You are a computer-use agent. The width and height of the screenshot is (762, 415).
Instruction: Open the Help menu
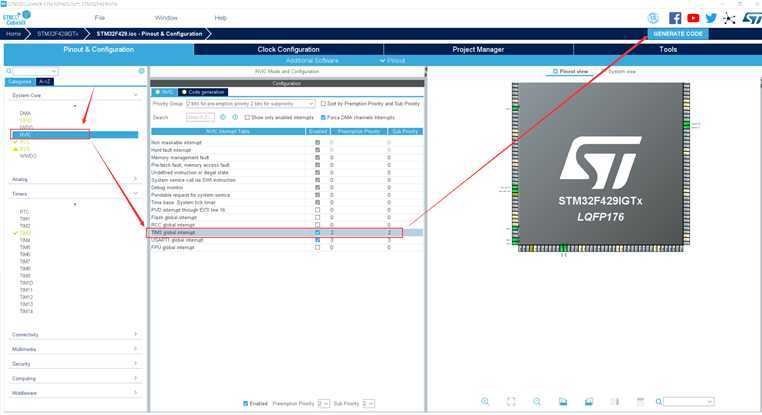point(220,18)
